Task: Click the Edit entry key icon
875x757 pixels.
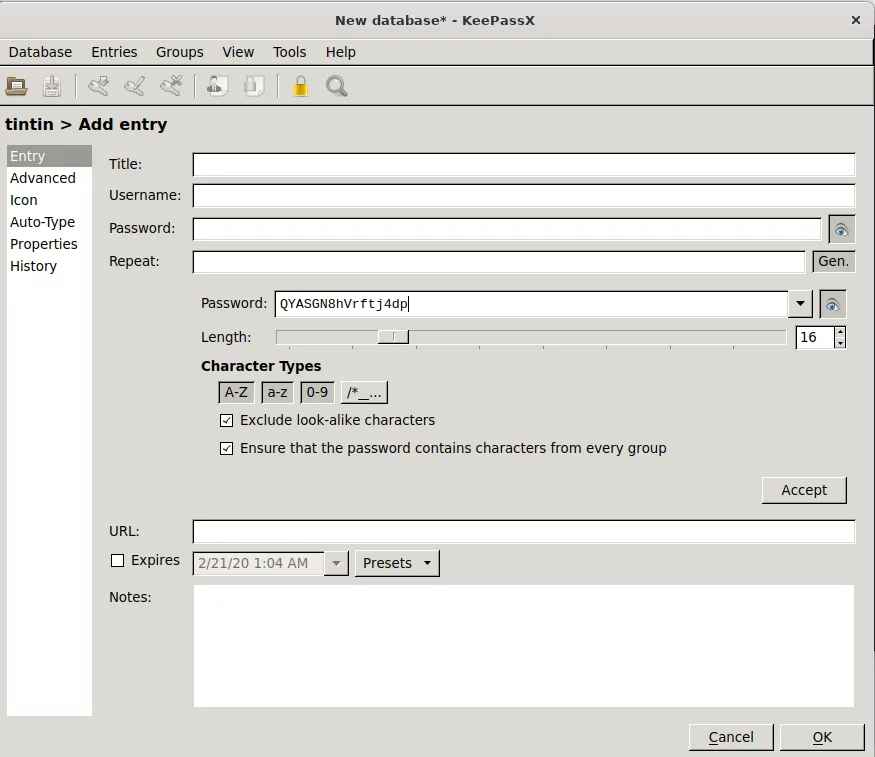Action: [134, 86]
